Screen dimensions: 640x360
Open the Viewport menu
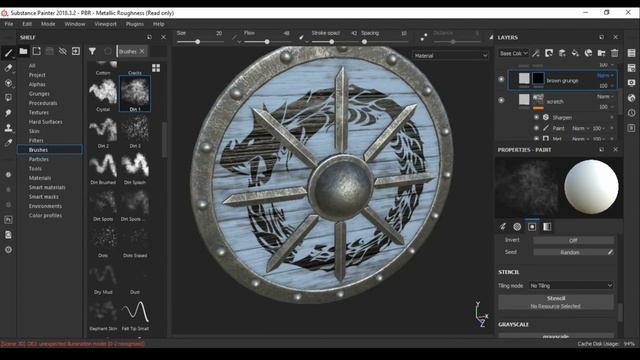tap(105, 24)
